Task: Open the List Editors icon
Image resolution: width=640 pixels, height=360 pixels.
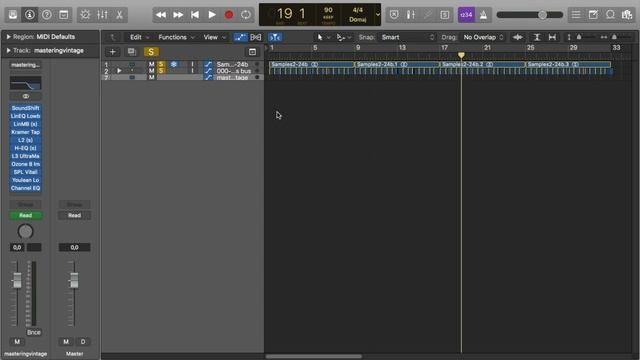Action: 576,15
